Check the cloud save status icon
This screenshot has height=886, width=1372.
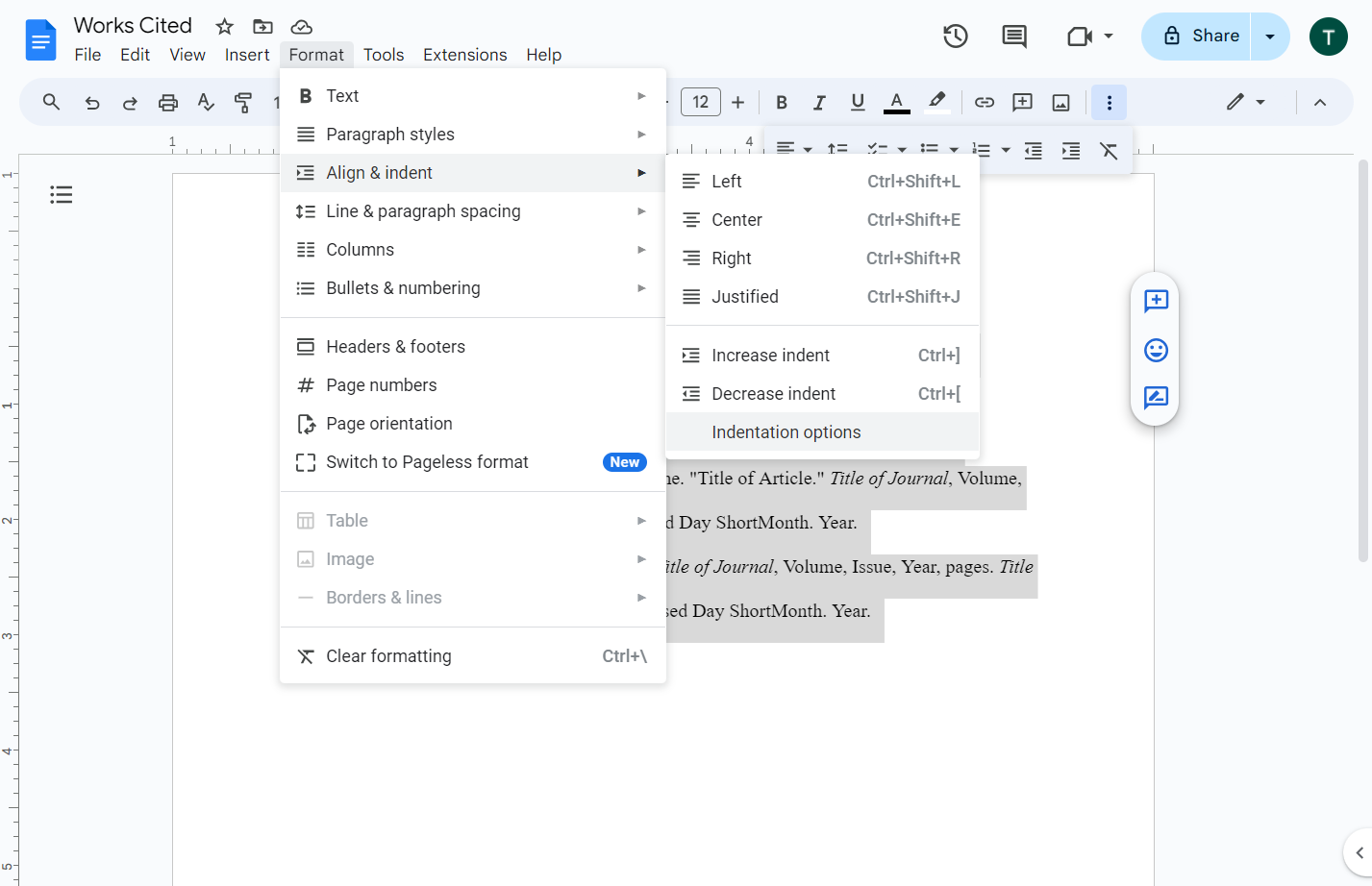point(301,26)
